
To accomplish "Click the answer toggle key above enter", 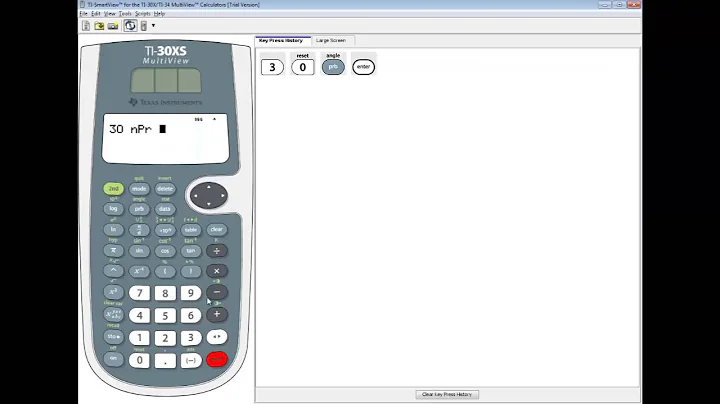I will (217, 337).
